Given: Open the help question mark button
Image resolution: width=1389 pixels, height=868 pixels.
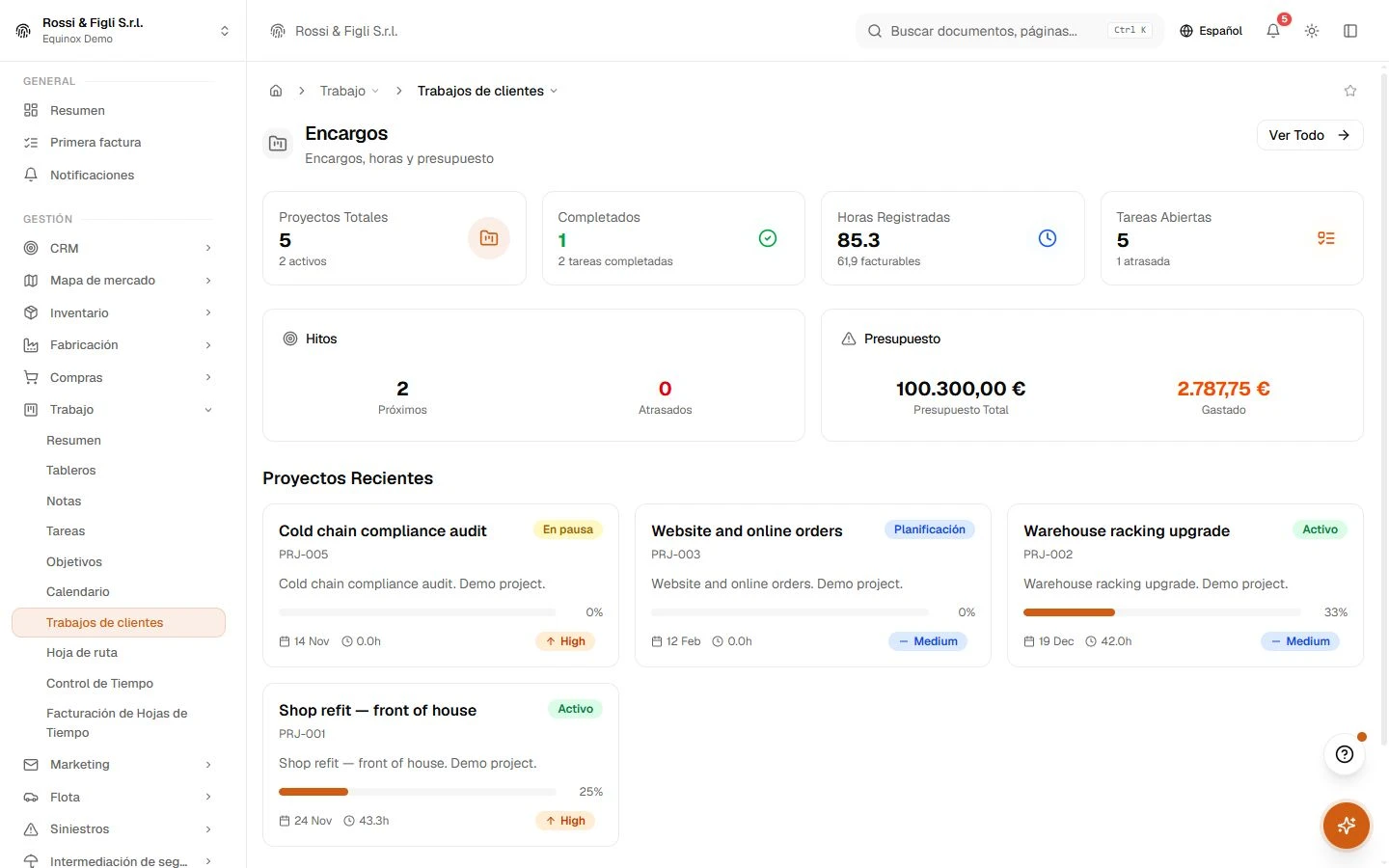Looking at the screenshot, I should click(1345, 754).
